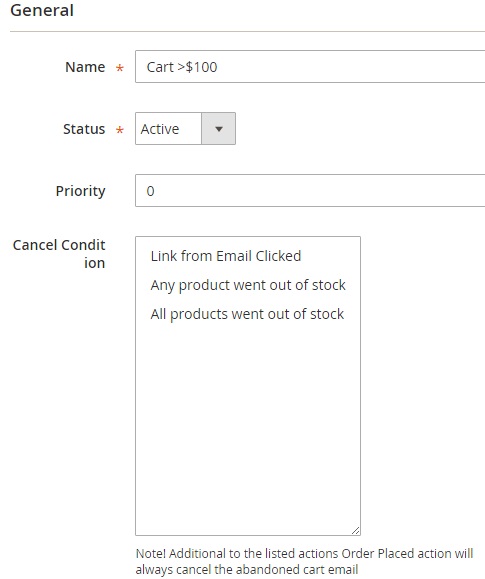Select Link from Email Clicked option
Screen dimensions: 485x579
[226, 256]
